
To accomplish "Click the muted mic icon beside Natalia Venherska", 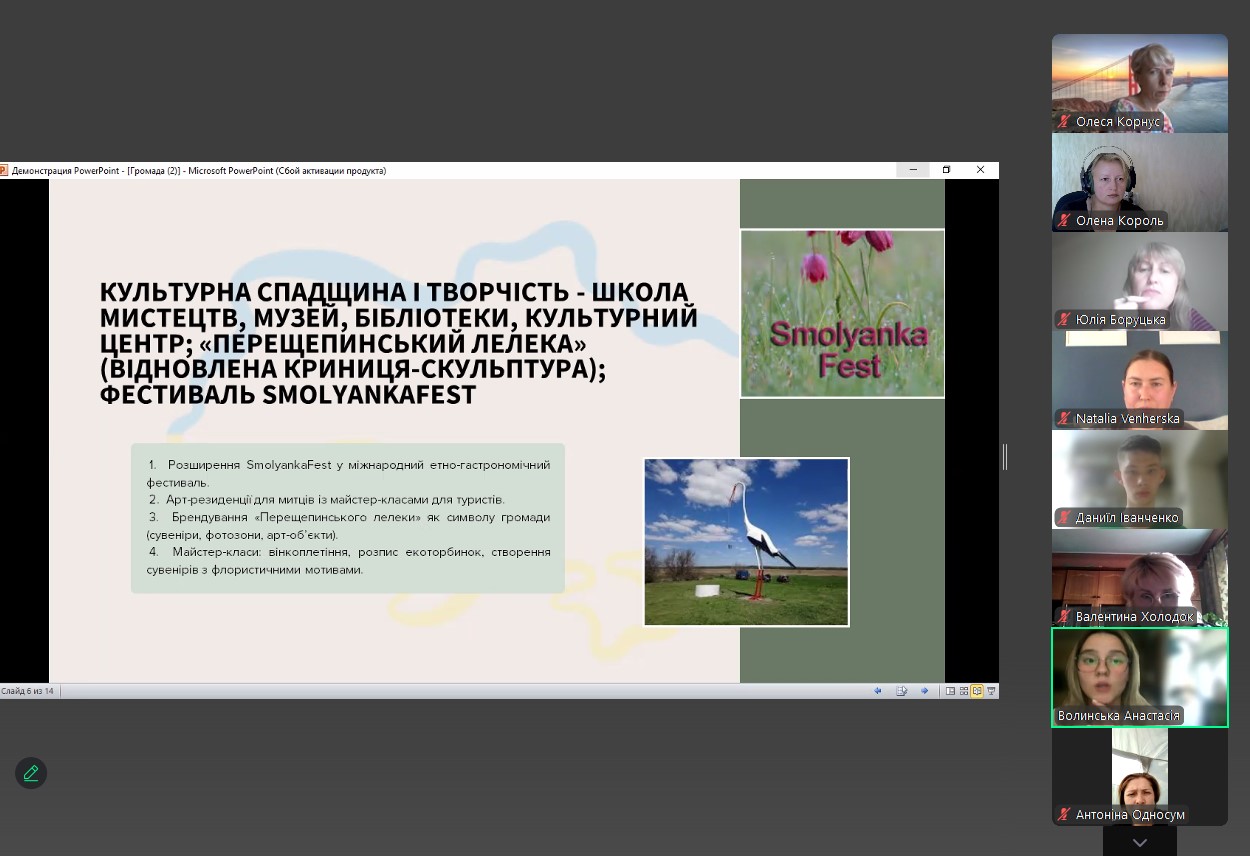I will pos(1065,419).
